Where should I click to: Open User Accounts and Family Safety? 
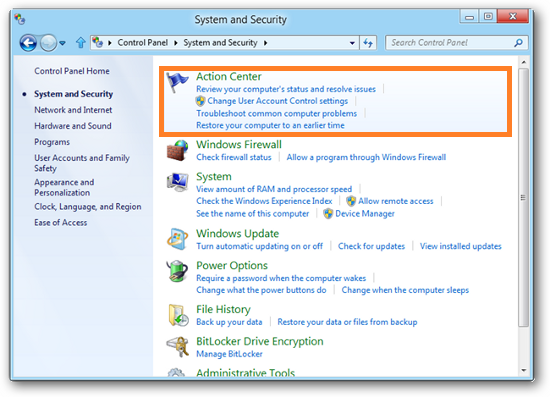click(x=82, y=163)
